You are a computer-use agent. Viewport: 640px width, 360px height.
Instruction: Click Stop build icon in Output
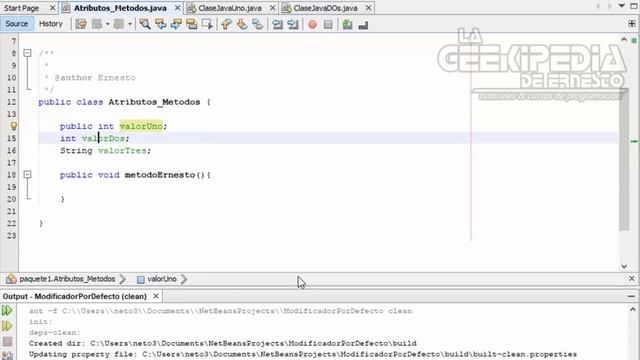click(7, 341)
